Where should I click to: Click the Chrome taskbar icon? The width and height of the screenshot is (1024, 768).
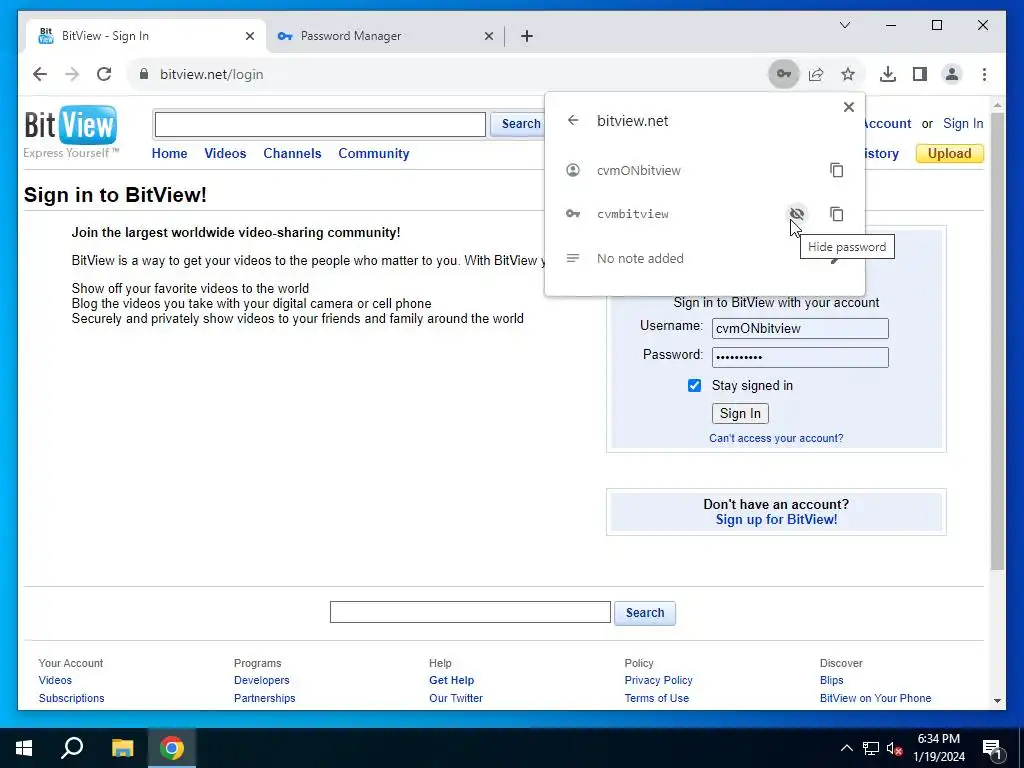[172, 748]
